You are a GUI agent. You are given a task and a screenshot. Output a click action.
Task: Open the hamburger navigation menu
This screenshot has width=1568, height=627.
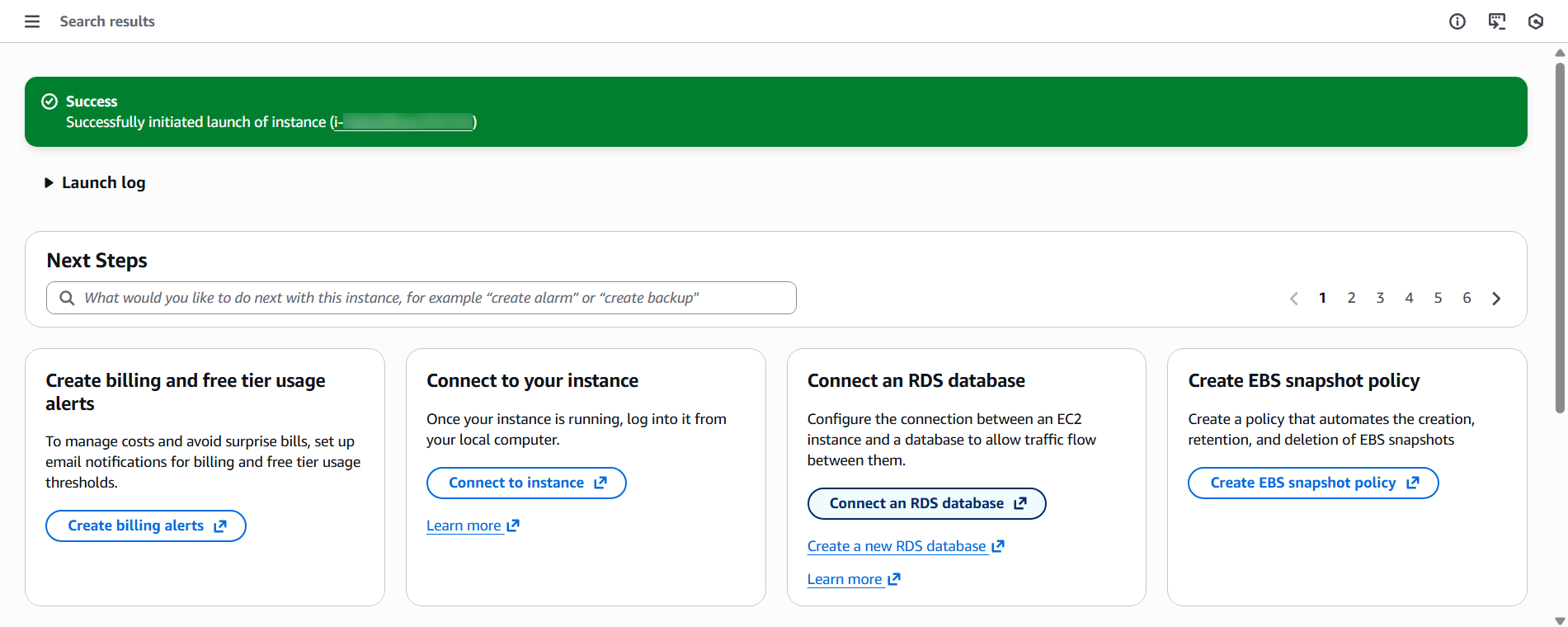pos(32,21)
